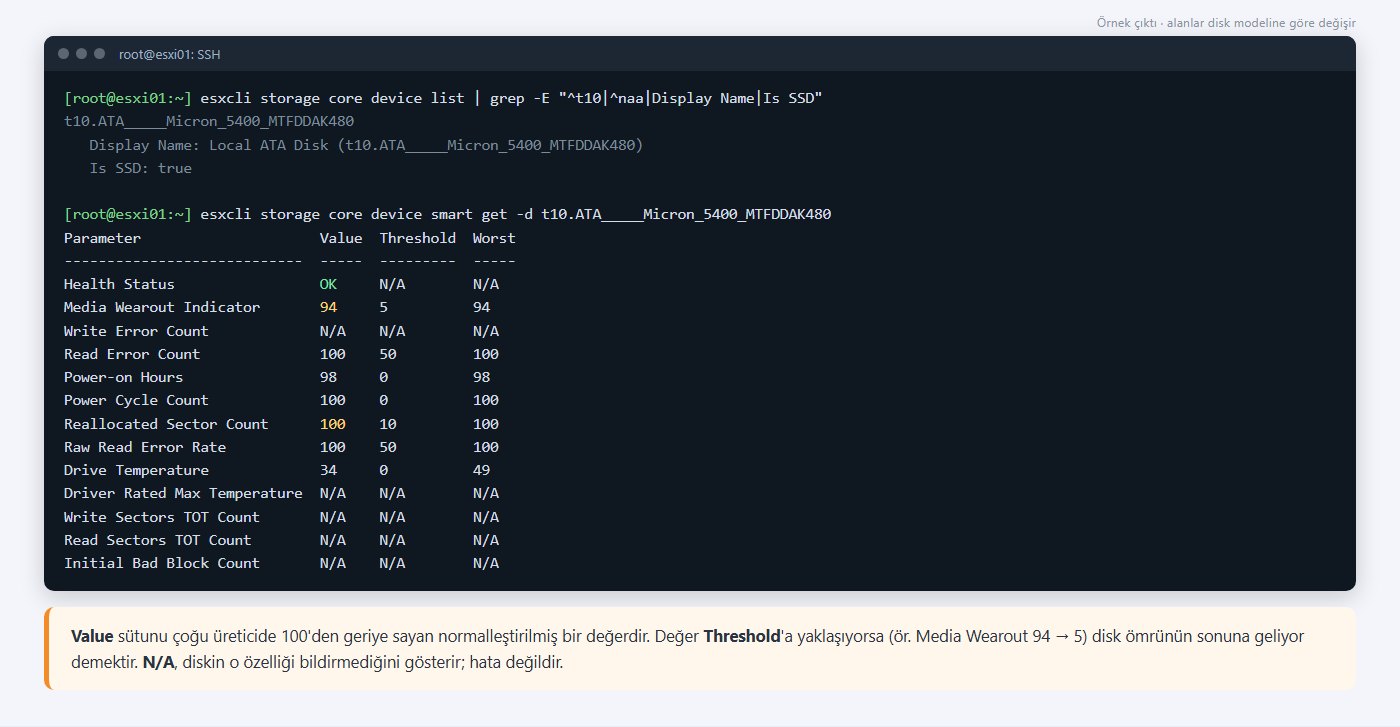Click the "Media Wearout Indicator" parameter label
The height and width of the screenshot is (727, 1400).
(162, 307)
